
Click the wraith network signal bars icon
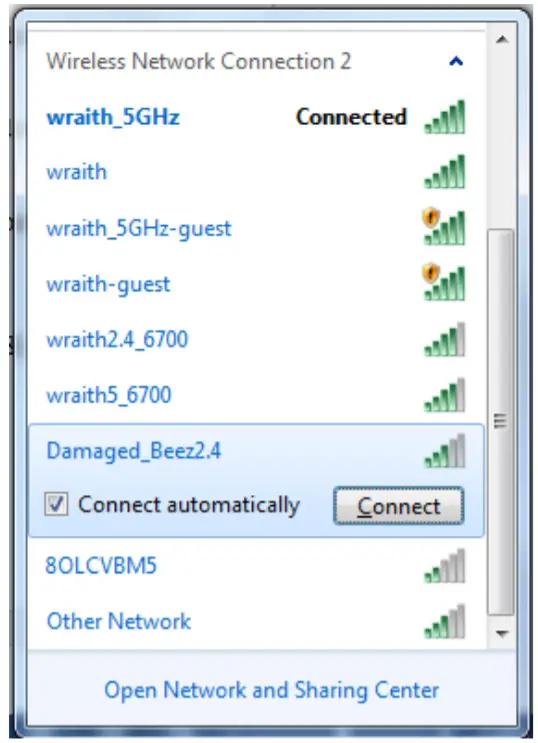(445, 172)
